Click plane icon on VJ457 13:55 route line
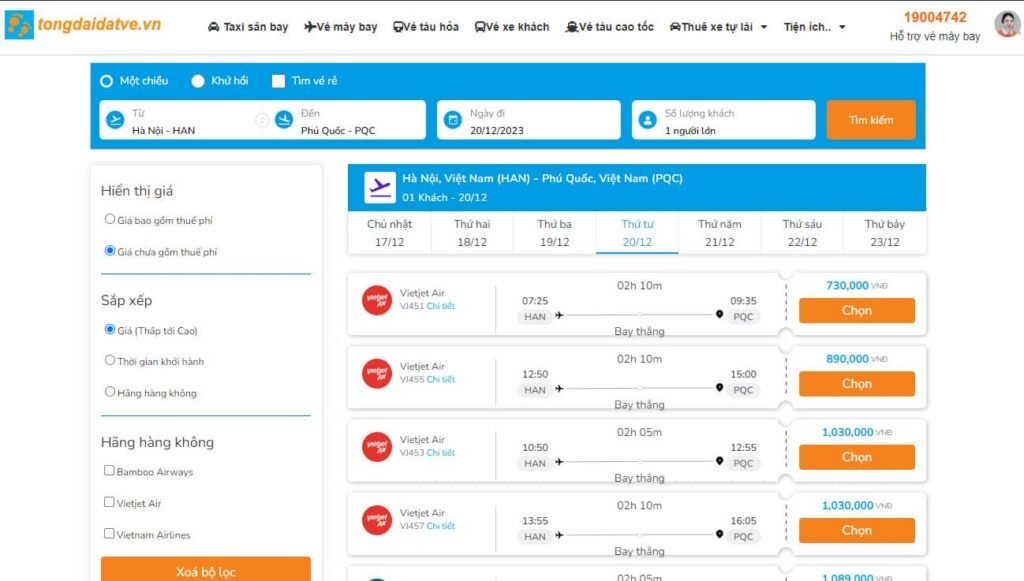 pyautogui.click(x=559, y=535)
